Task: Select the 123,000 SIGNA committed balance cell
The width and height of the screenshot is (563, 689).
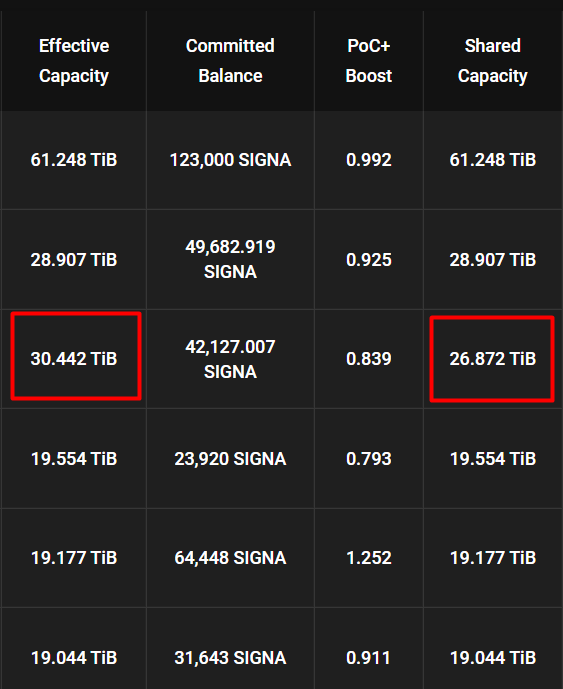Action: (x=230, y=160)
